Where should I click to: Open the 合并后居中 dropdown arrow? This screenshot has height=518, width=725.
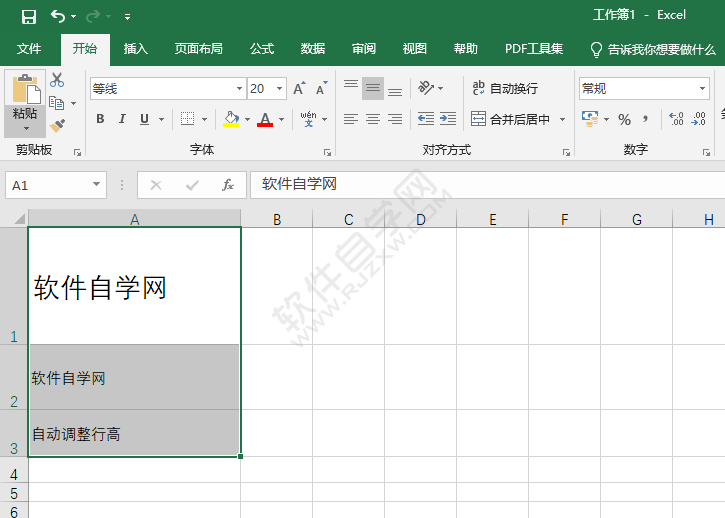tap(562, 119)
